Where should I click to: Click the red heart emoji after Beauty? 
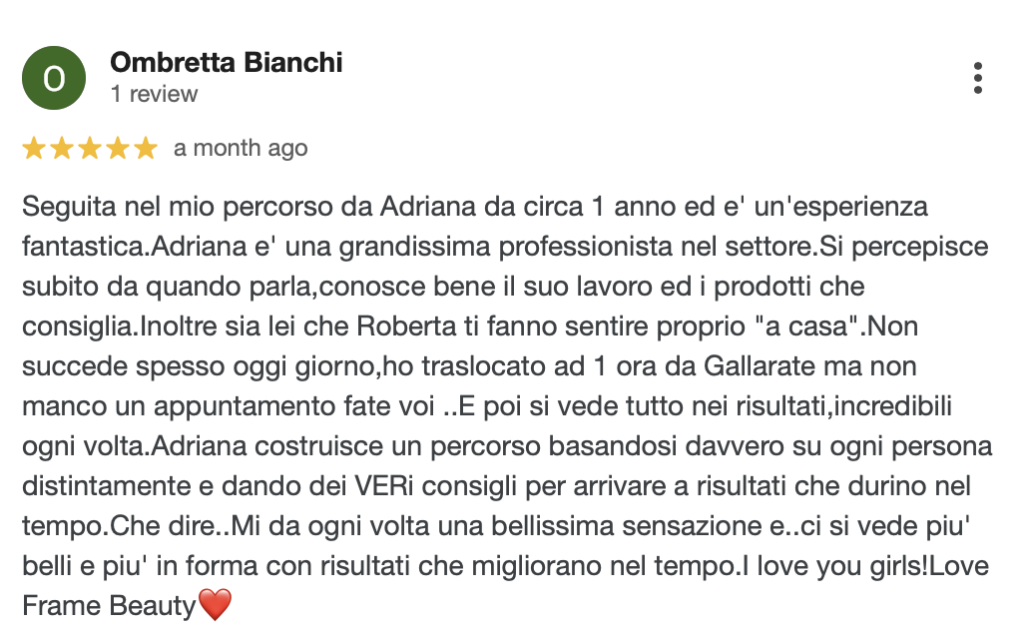215,604
